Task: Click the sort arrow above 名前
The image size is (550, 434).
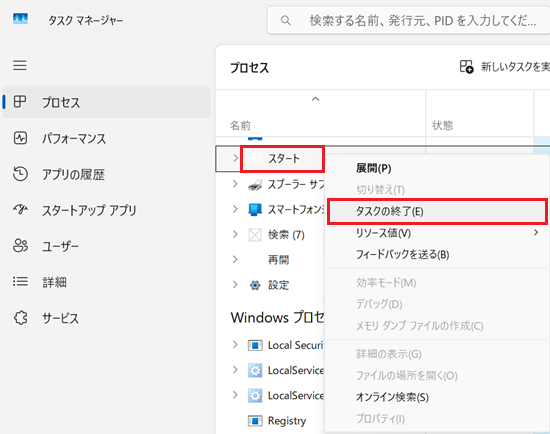Action: (x=315, y=99)
